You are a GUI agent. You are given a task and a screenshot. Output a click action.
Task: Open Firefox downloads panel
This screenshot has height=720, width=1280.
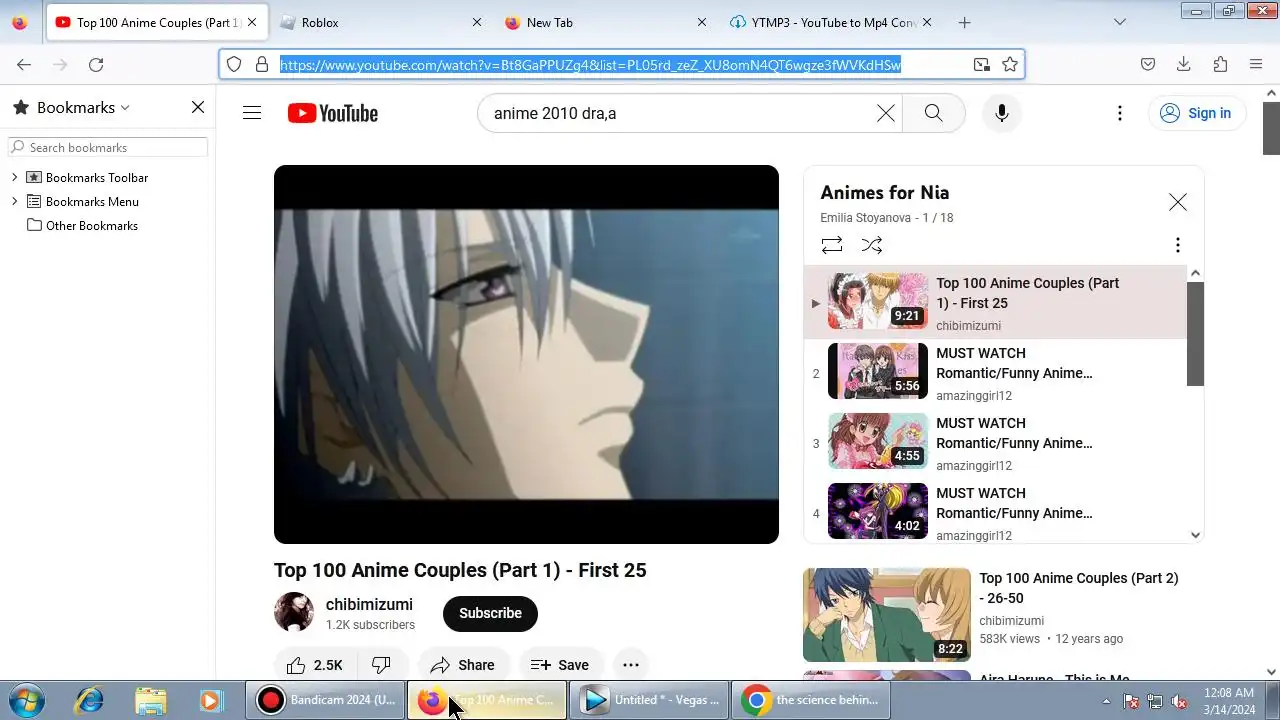[1184, 64]
